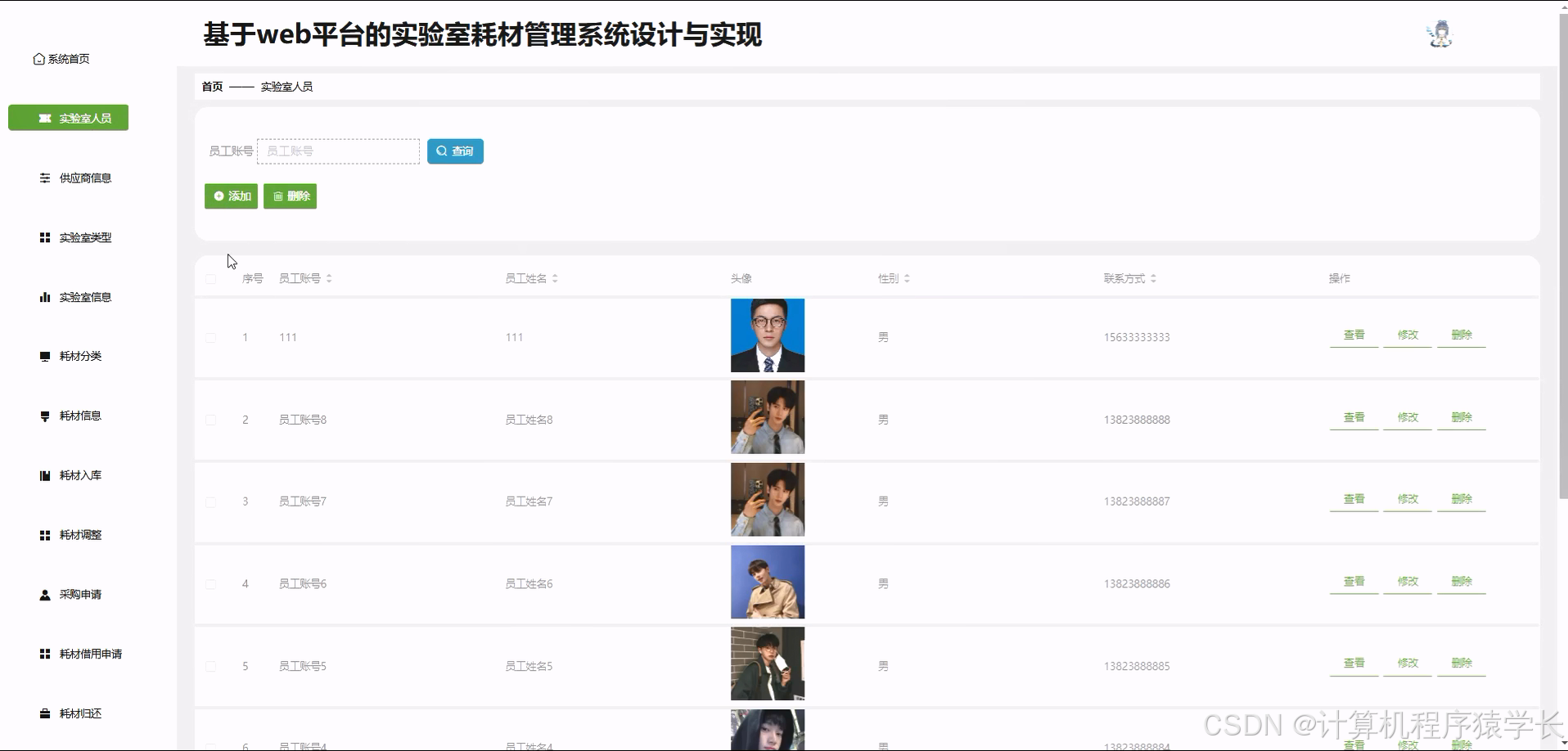Check the row for 员工账号8
This screenshot has height=751, width=1568.
pyautogui.click(x=210, y=420)
